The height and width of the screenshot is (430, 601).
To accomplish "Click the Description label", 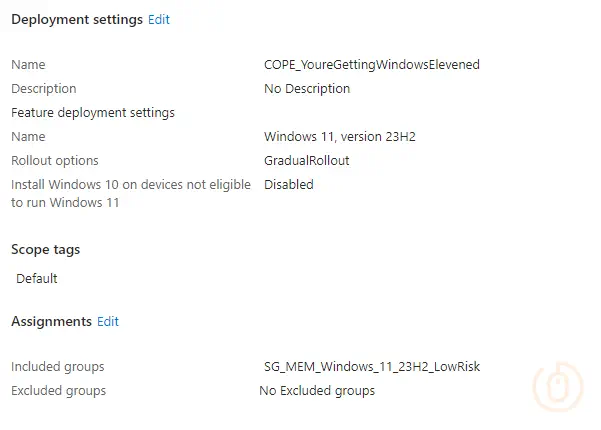I will pos(43,88).
